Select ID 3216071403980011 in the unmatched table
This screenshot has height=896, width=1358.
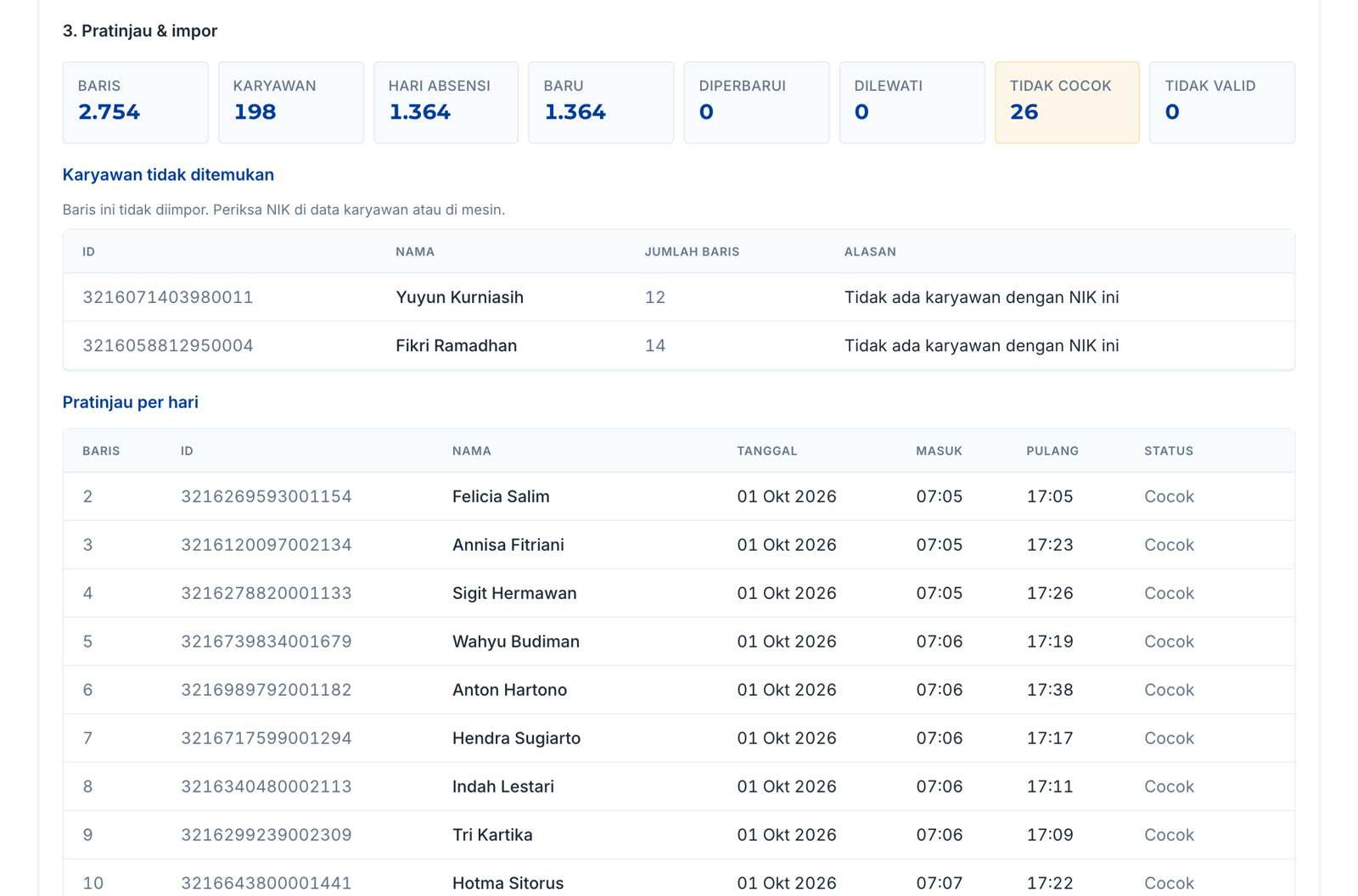[x=168, y=297]
